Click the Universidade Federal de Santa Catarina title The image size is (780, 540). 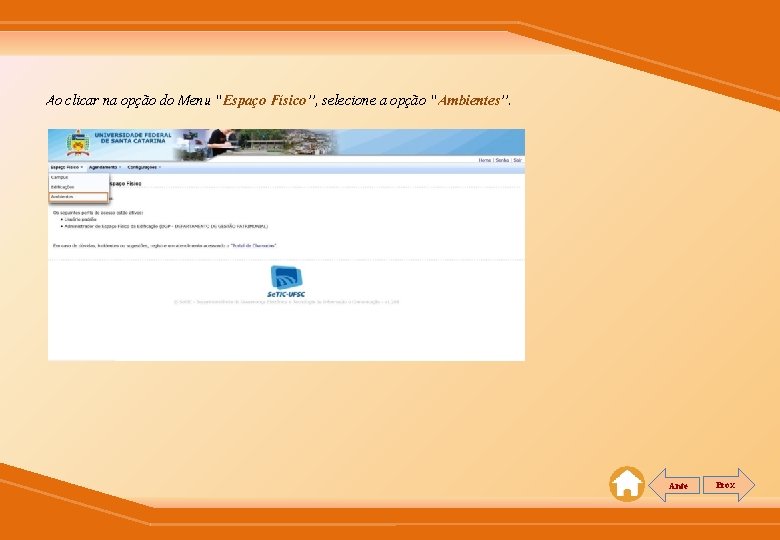[133, 138]
